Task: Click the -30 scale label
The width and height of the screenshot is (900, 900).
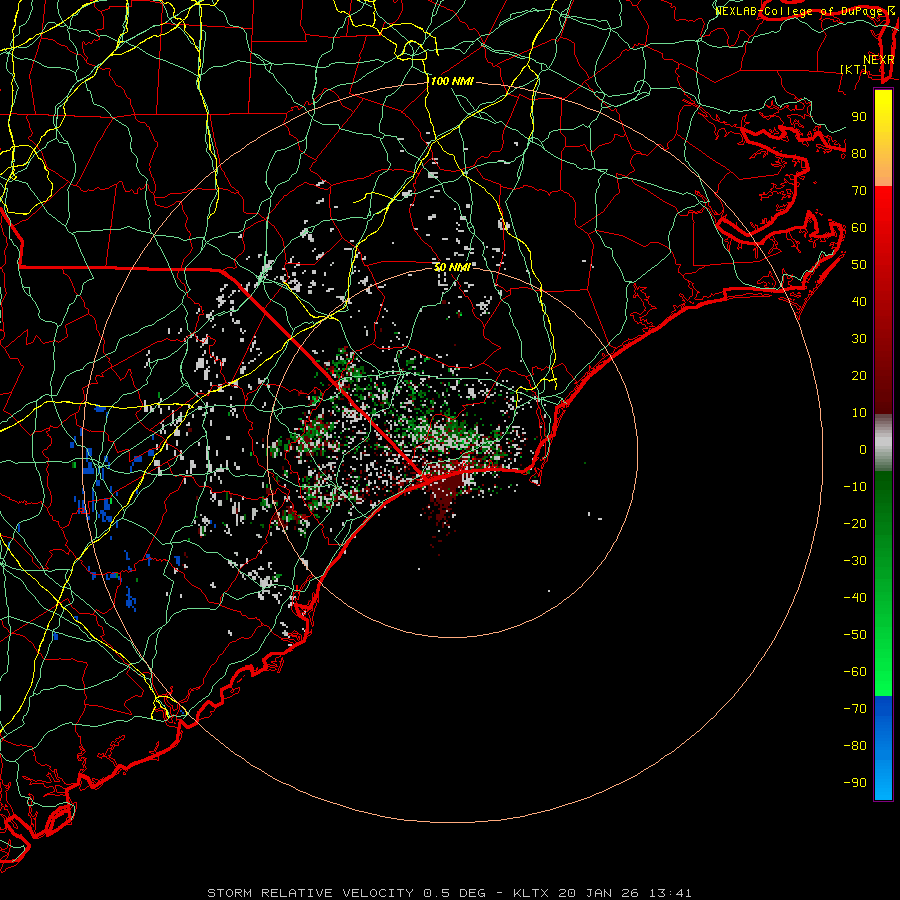Action: (855, 561)
